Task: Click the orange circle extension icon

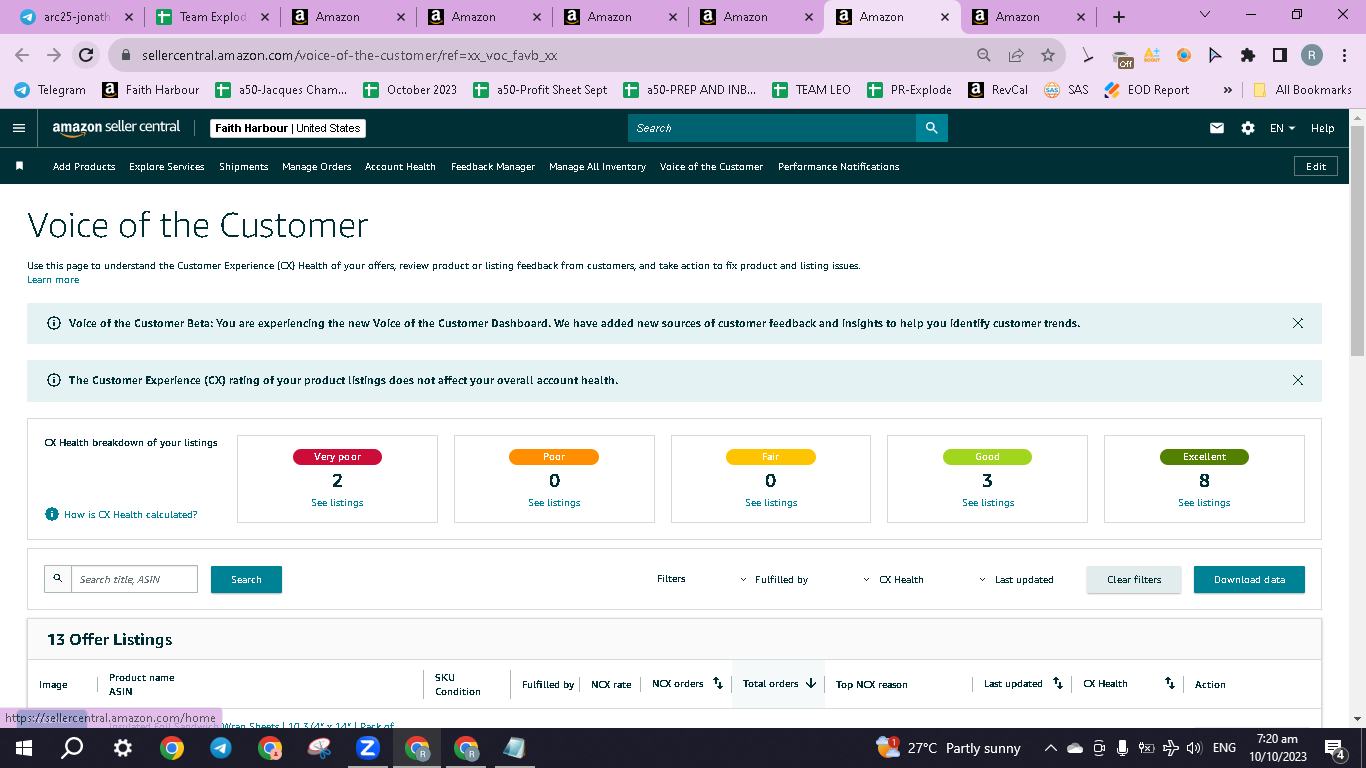Action: 1184,56
